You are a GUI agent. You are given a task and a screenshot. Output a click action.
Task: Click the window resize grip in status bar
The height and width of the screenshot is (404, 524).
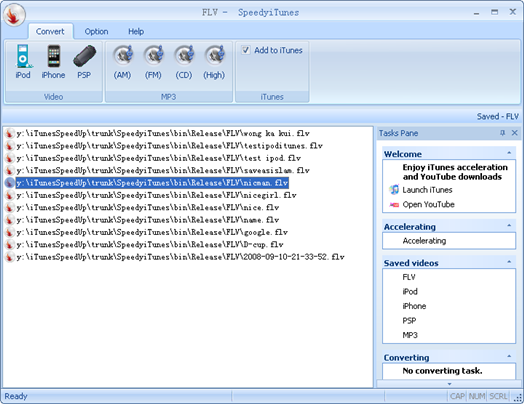pos(518,397)
